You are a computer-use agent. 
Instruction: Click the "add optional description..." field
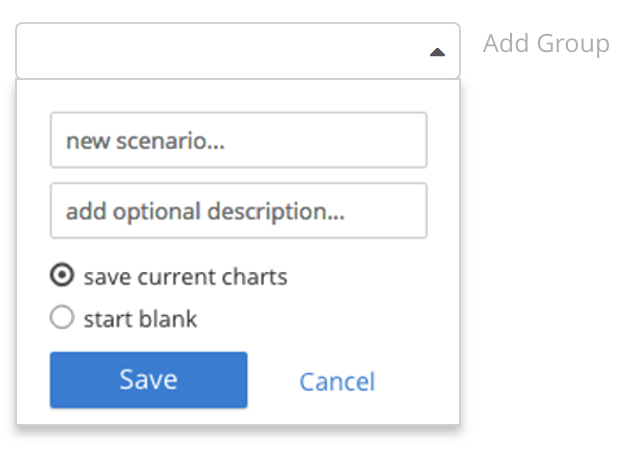point(238,210)
